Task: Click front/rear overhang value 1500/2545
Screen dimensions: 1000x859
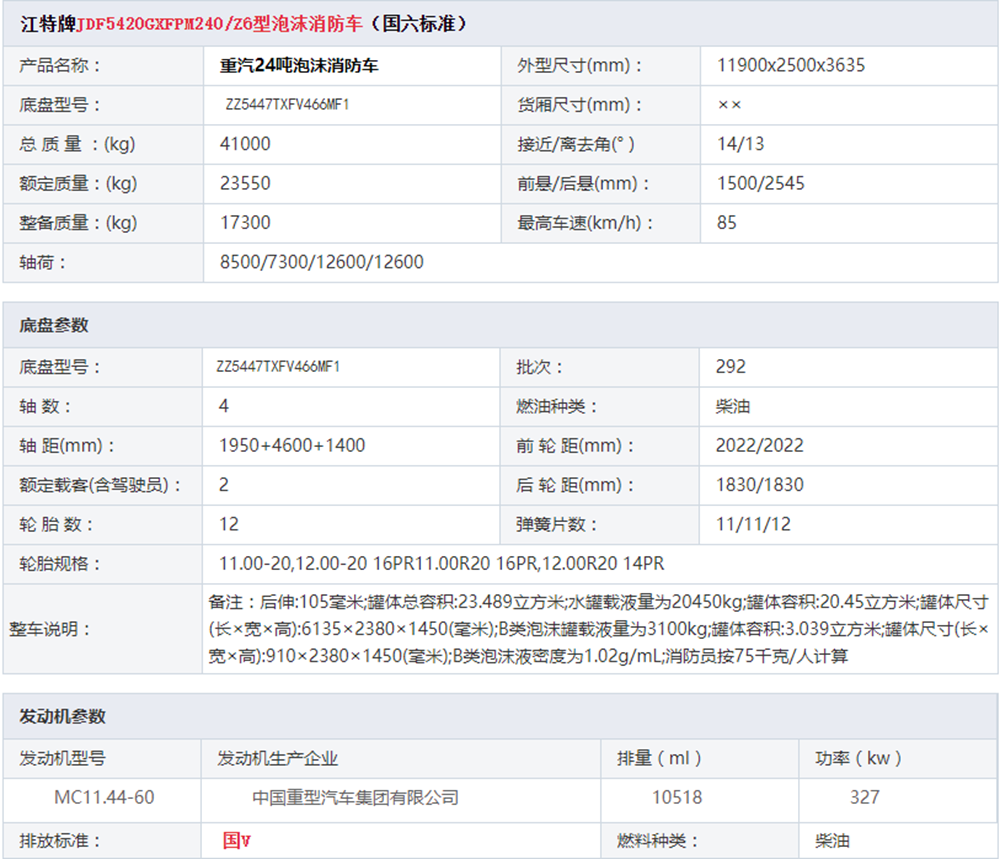Action: (x=761, y=184)
